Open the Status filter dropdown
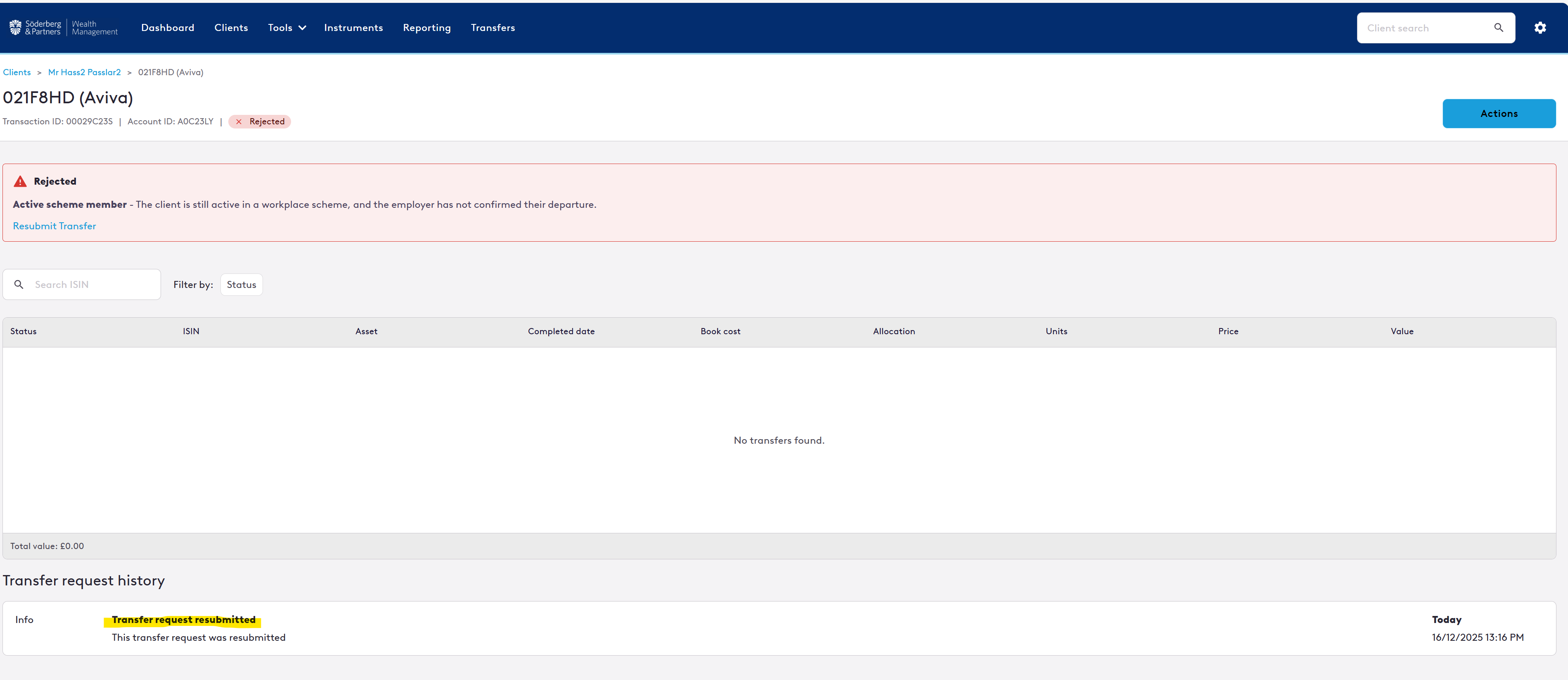This screenshot has width=1568, height=680. click(241, 285)
